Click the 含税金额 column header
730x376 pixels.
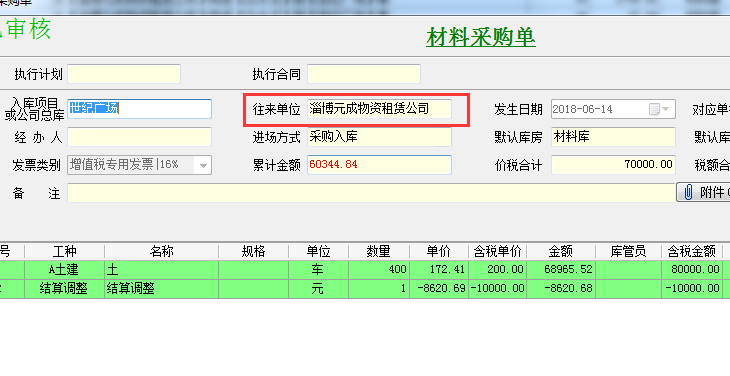691,251
